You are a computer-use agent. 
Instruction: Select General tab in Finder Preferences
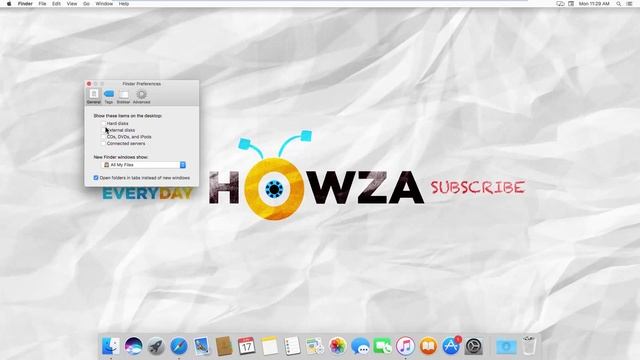pos(93,96)
